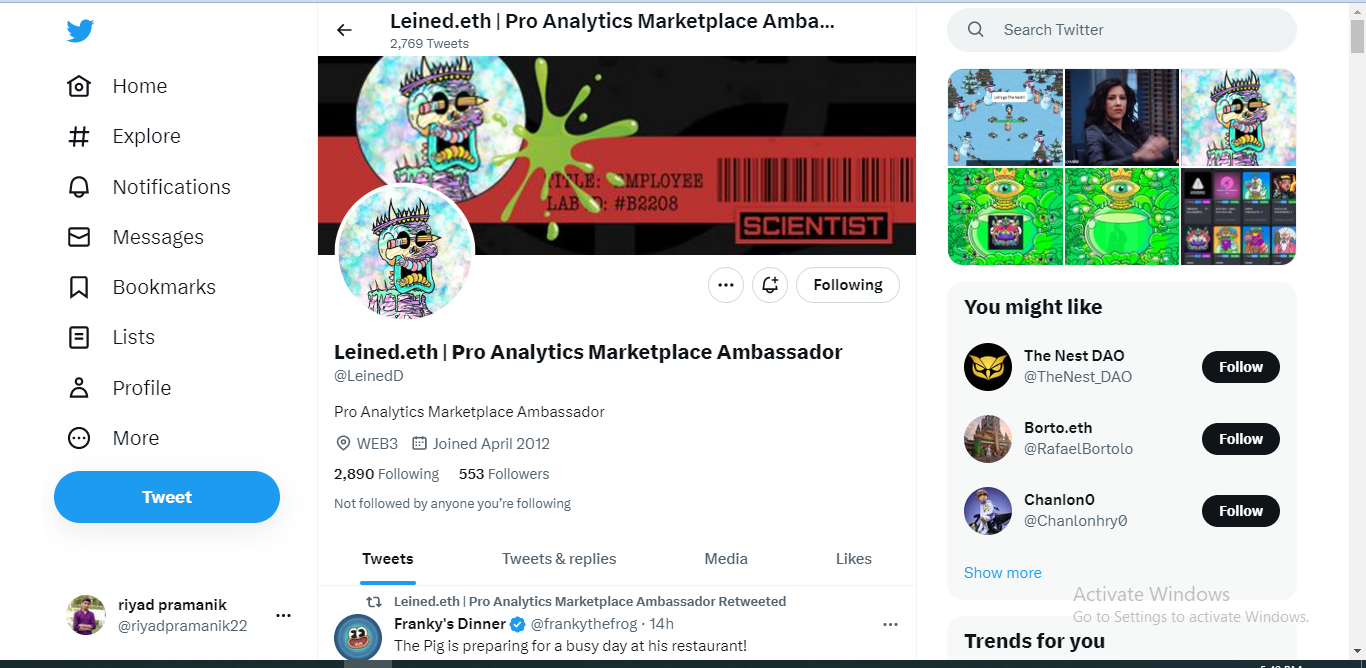
Task: Open Notifications via the bell icon
Action: pyautogui.click(x=78, y=187)
